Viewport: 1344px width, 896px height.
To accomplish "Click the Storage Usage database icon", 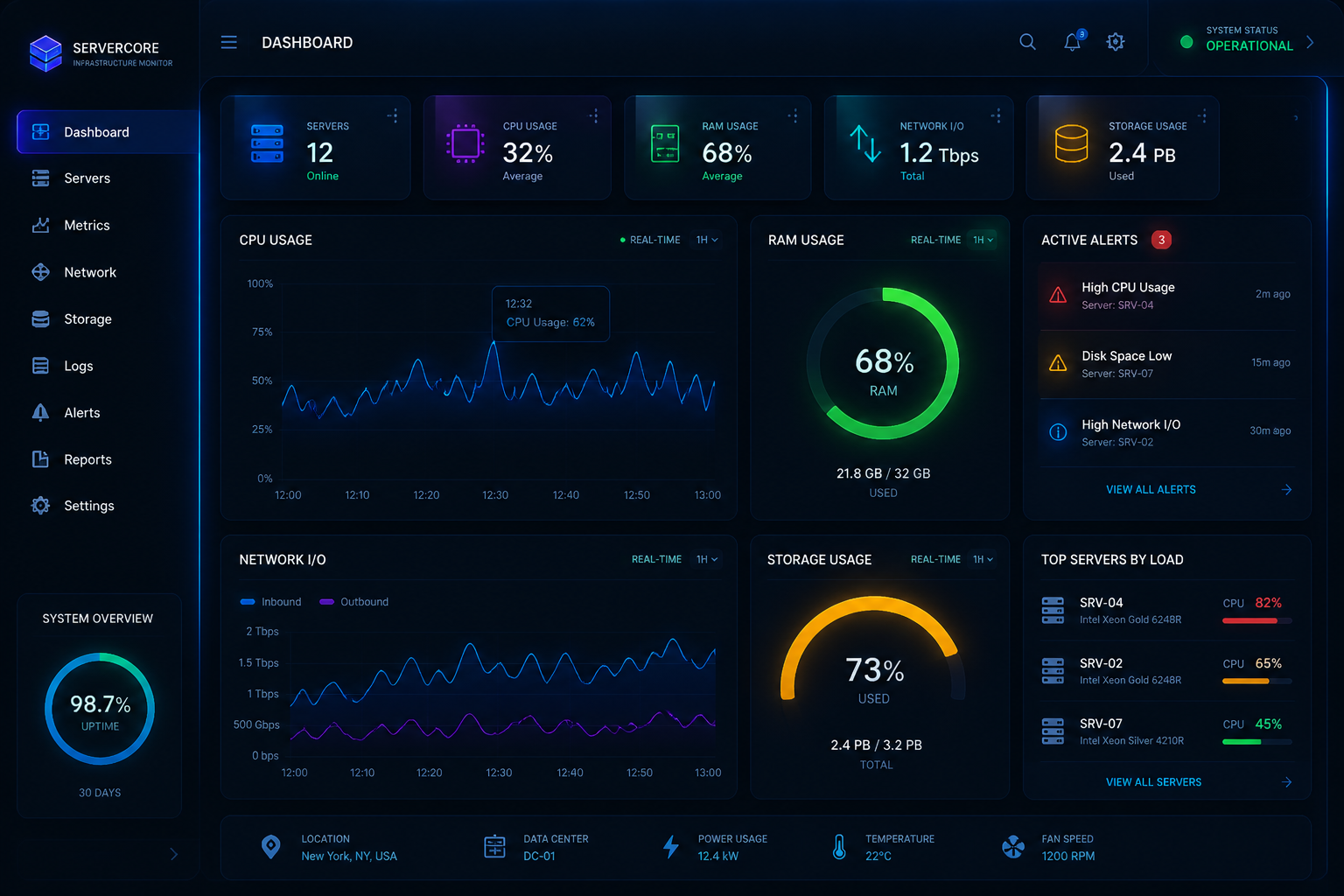I will pyautogui.click(x=1071, y=143).
